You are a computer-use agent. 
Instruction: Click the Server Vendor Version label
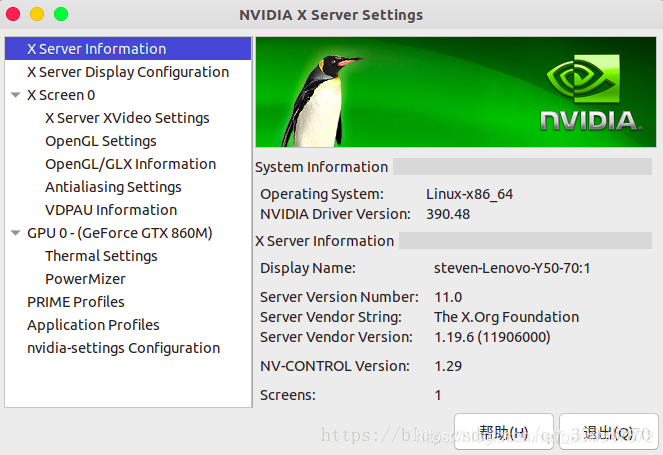336,337
